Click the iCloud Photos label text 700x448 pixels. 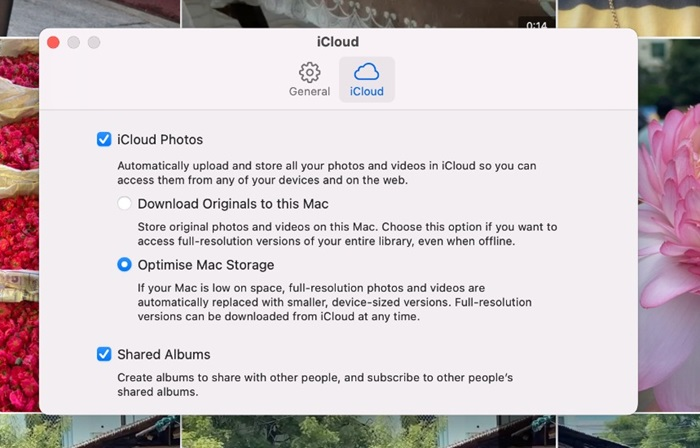coord(160,140)
